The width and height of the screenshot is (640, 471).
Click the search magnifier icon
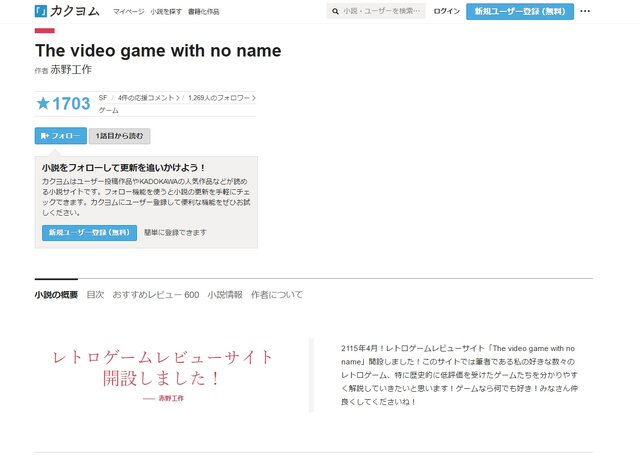335,11
